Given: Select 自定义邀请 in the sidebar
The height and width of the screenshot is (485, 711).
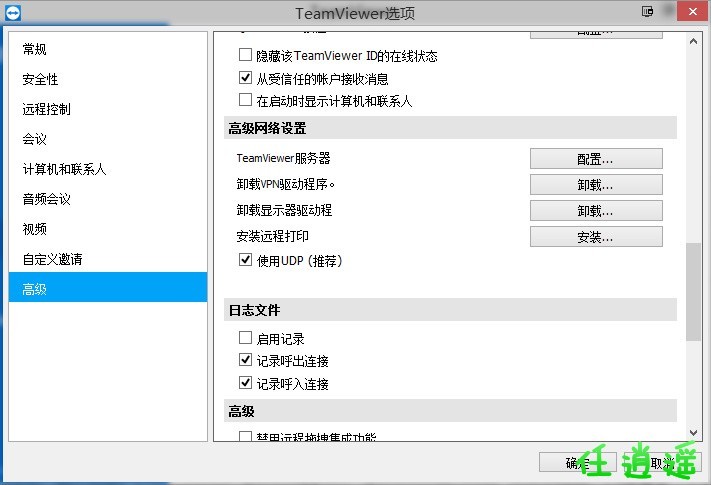Looking at the screenshot, I should (108, 259).
